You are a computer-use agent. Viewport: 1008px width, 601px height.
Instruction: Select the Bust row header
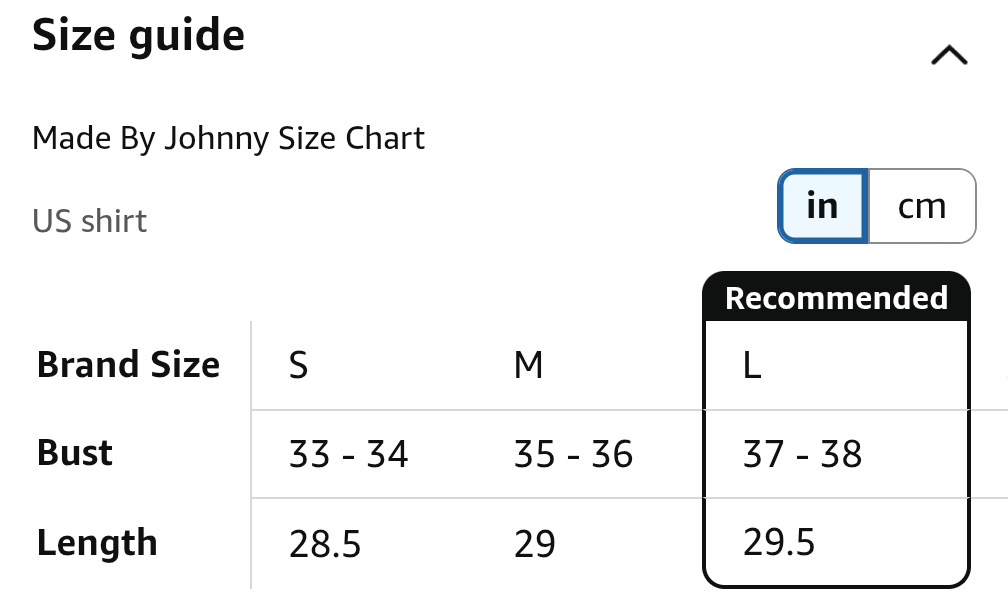[75, 453]
